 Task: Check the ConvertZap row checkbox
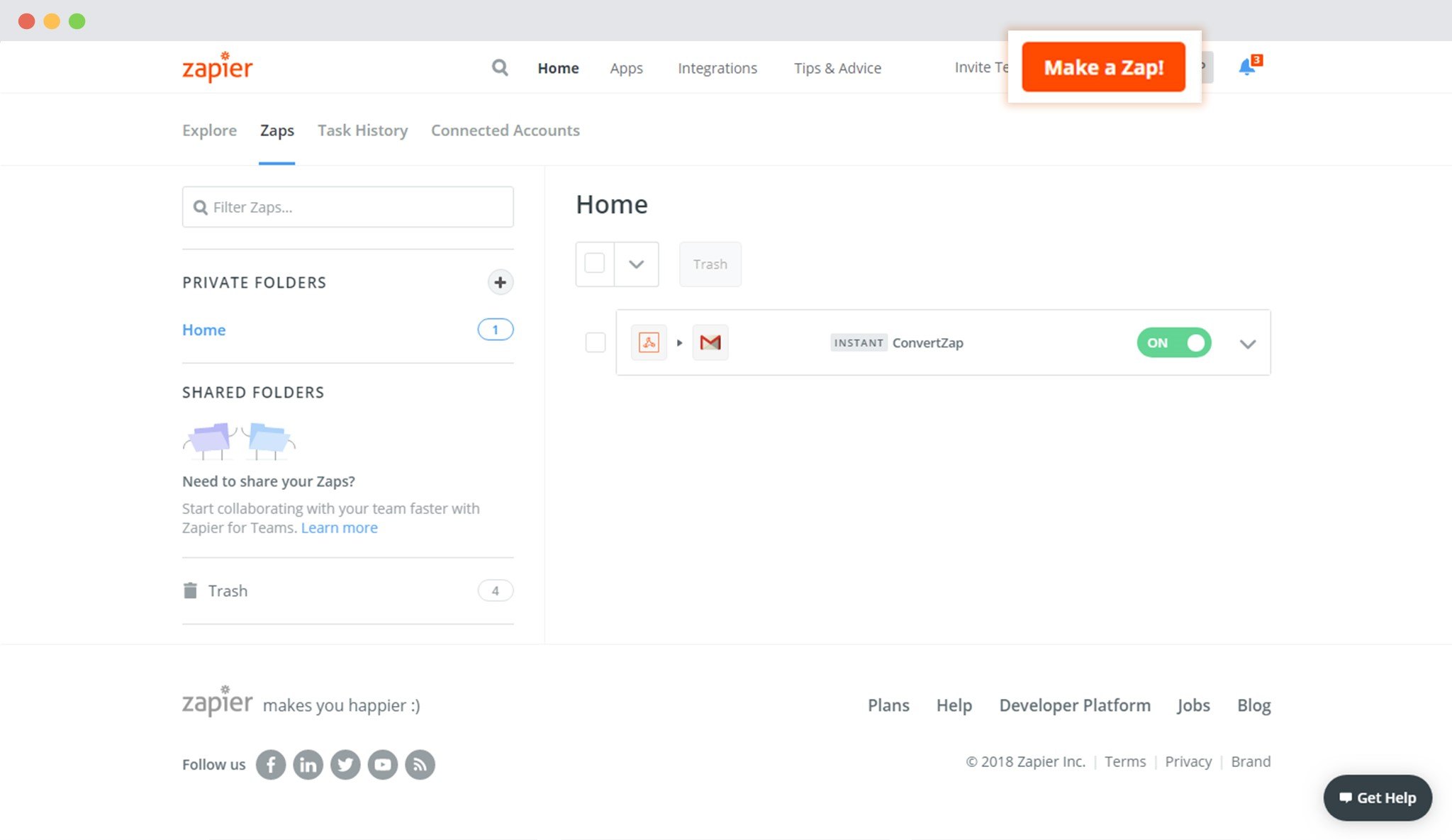point(596,342)
